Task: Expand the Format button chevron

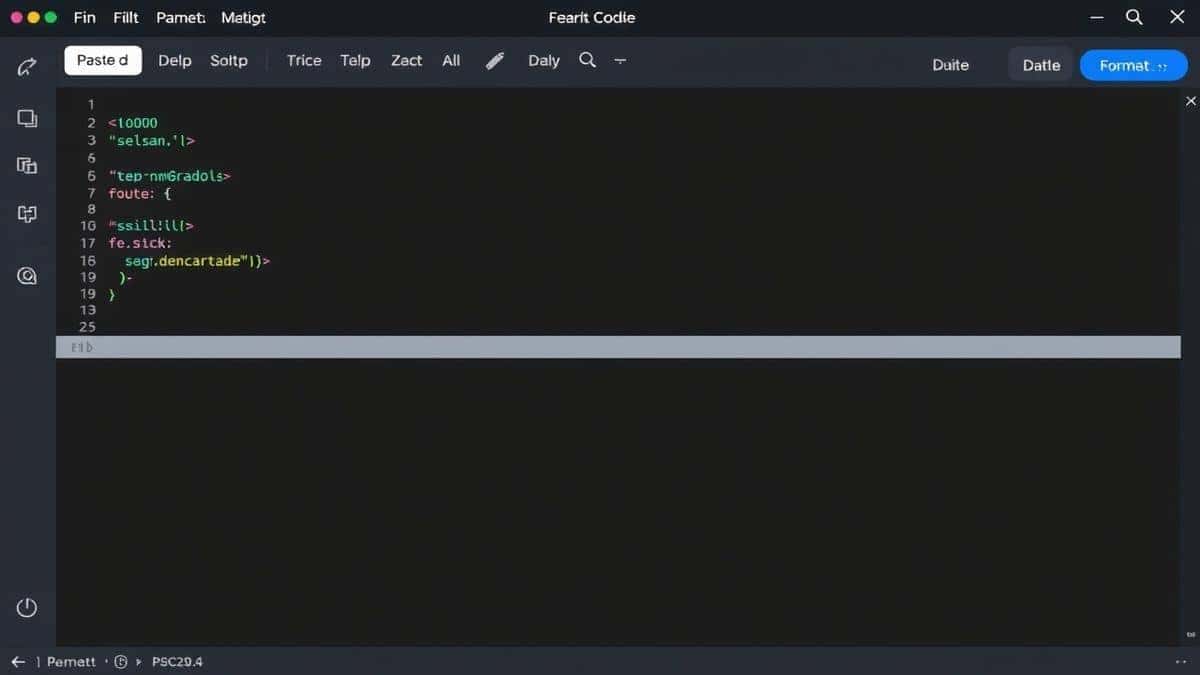Action: [x=1161, y=65]
